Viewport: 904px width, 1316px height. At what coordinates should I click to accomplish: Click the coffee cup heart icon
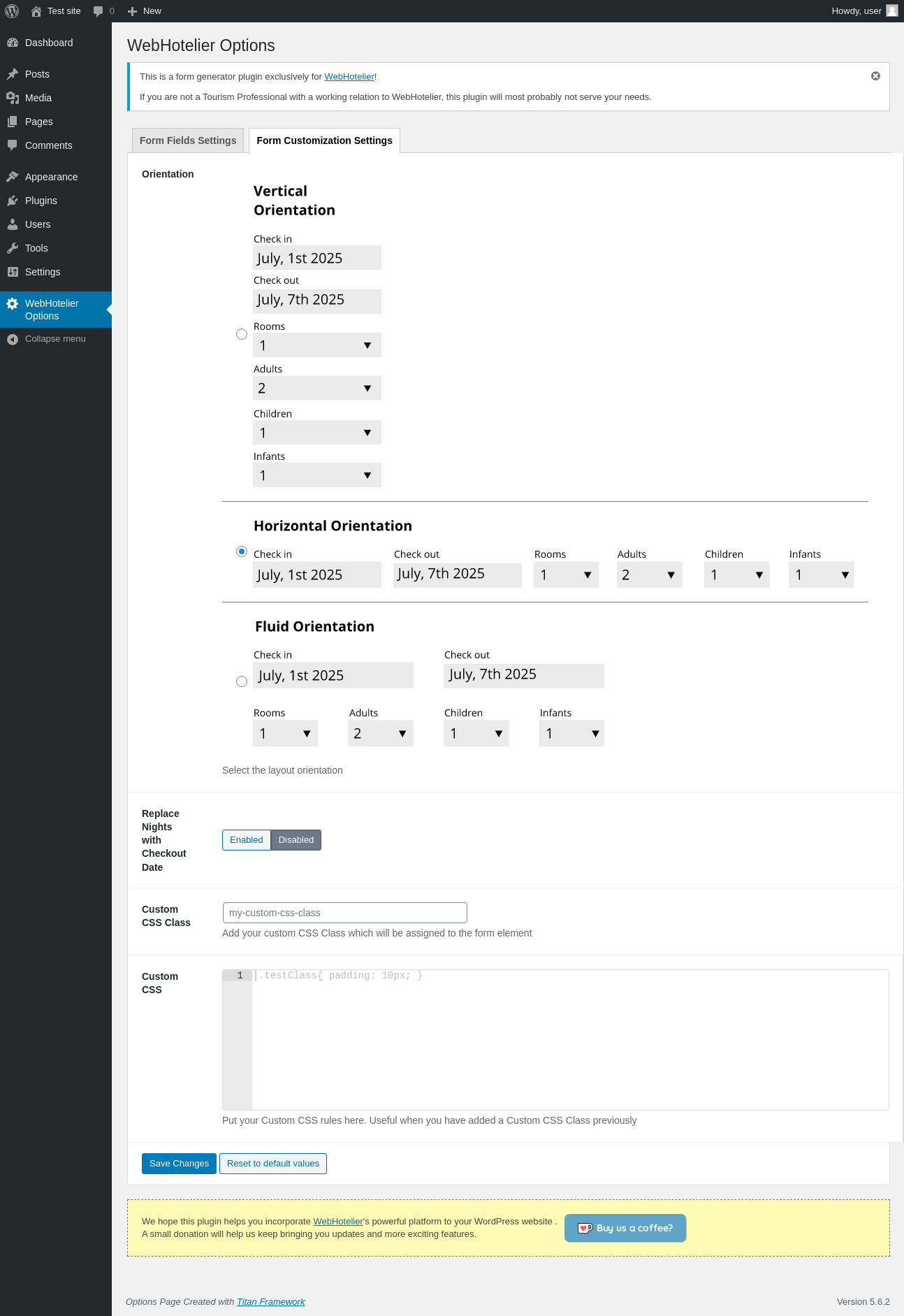[585, 1228]
